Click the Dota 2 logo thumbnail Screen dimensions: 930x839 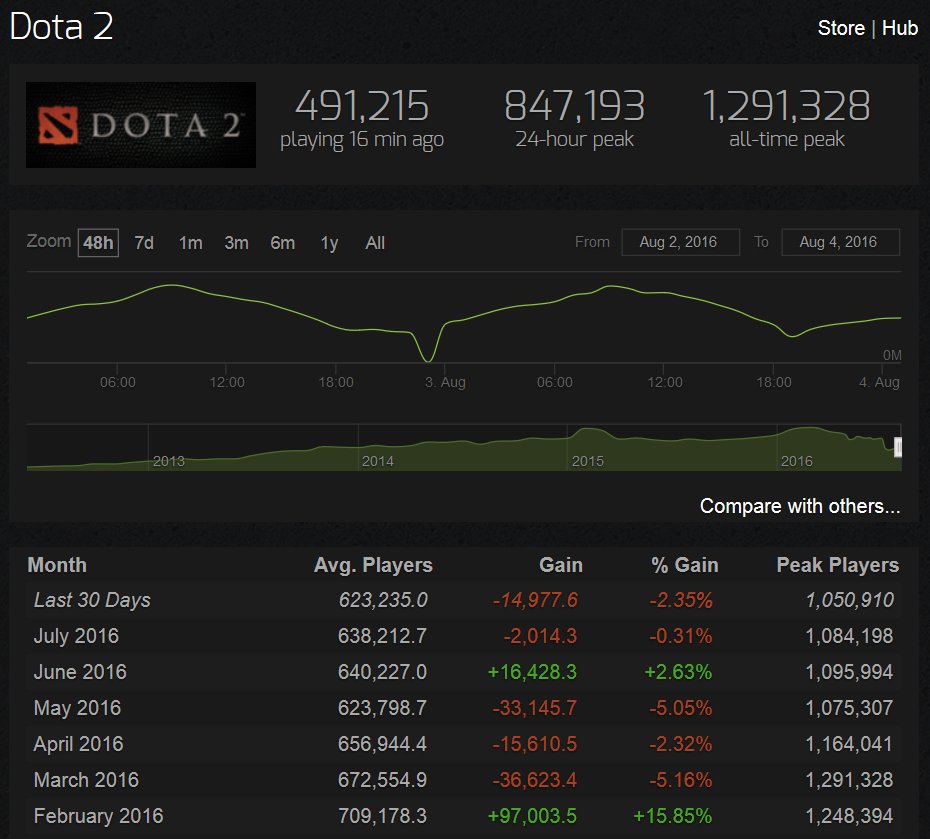tap(141, 125)
